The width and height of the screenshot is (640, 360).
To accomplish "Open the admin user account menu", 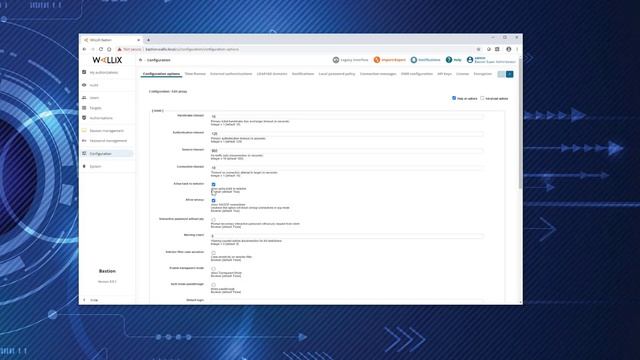I will (x=491, y=60).
